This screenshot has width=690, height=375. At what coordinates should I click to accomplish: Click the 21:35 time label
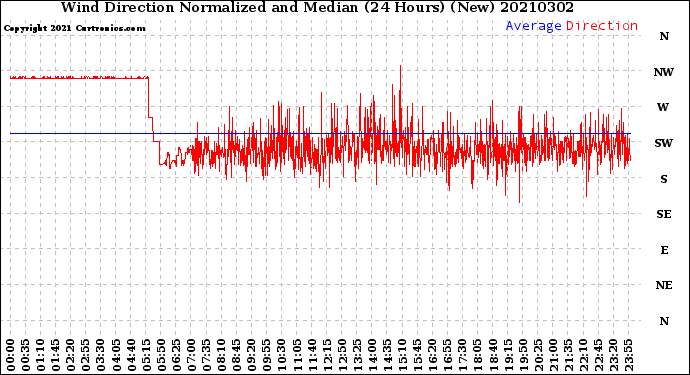(x=568, y=355)
